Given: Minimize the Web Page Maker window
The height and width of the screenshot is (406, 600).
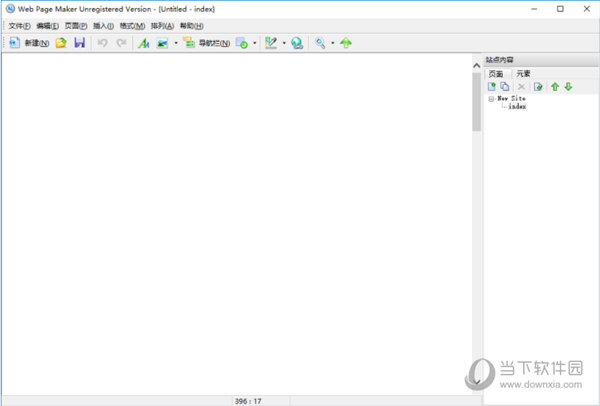Looking at the screenshot, I should [534, 9].
